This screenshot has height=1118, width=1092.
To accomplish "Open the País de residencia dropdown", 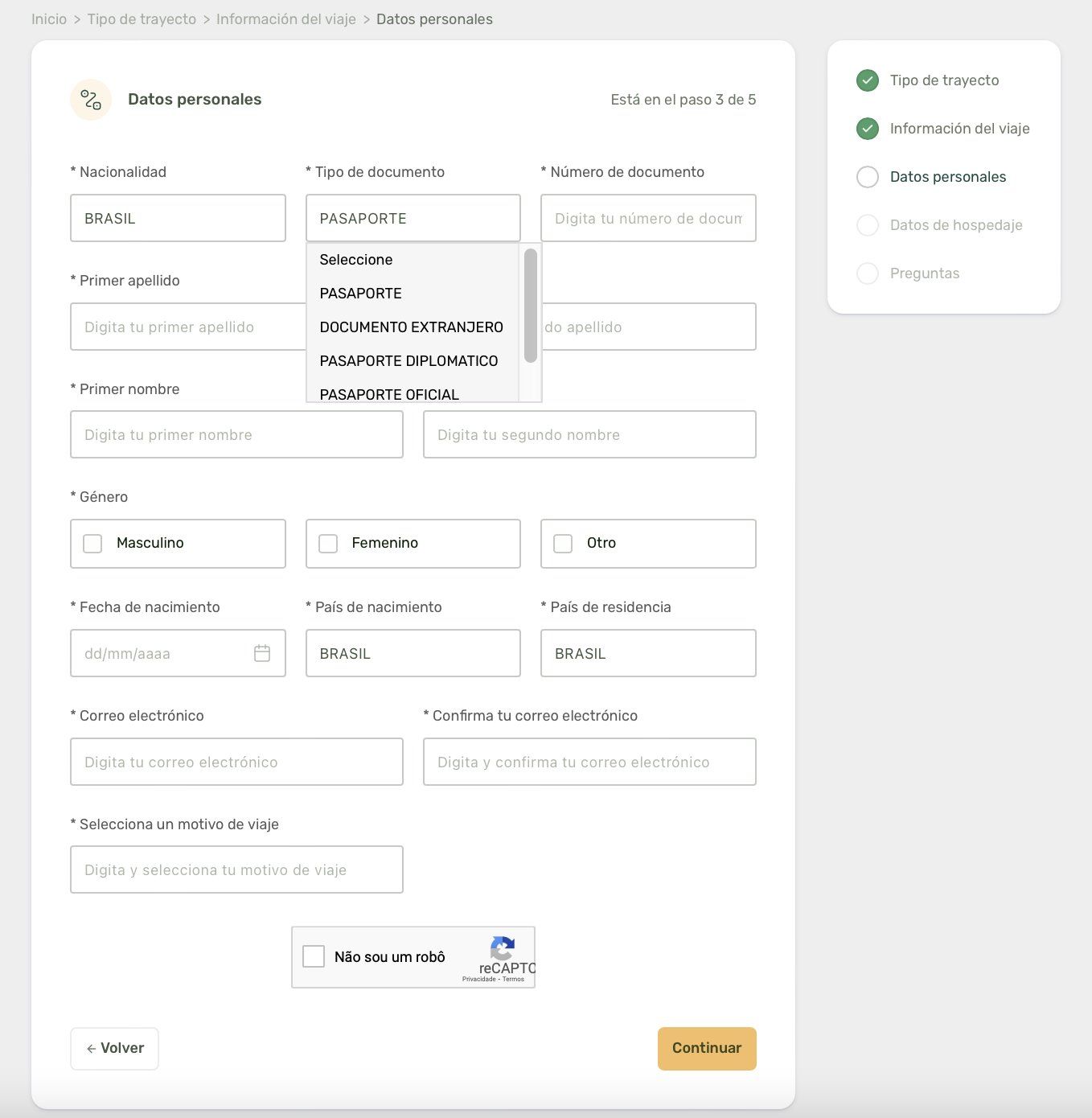I will [x=648, y=653].
